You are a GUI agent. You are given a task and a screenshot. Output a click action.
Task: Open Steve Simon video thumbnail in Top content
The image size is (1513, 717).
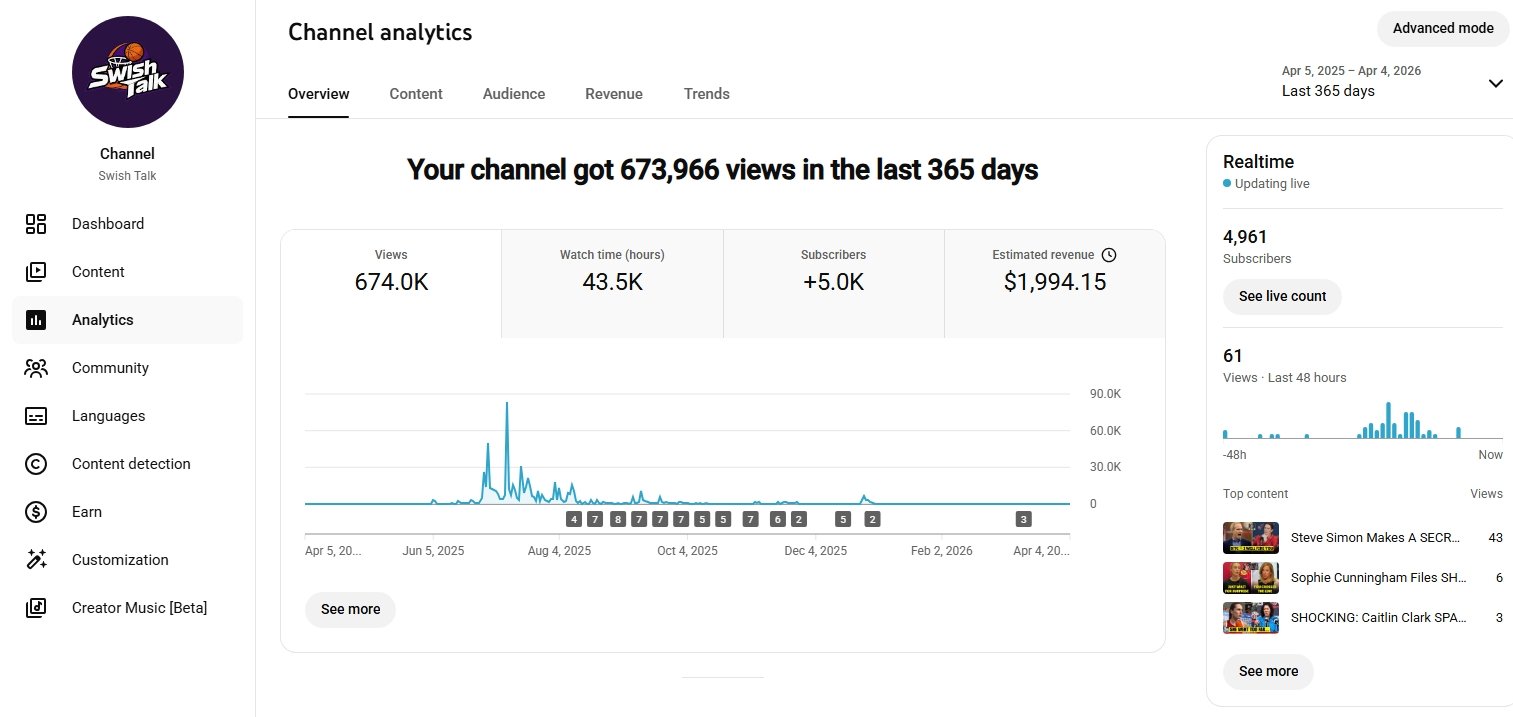(x=1251, y=538)
